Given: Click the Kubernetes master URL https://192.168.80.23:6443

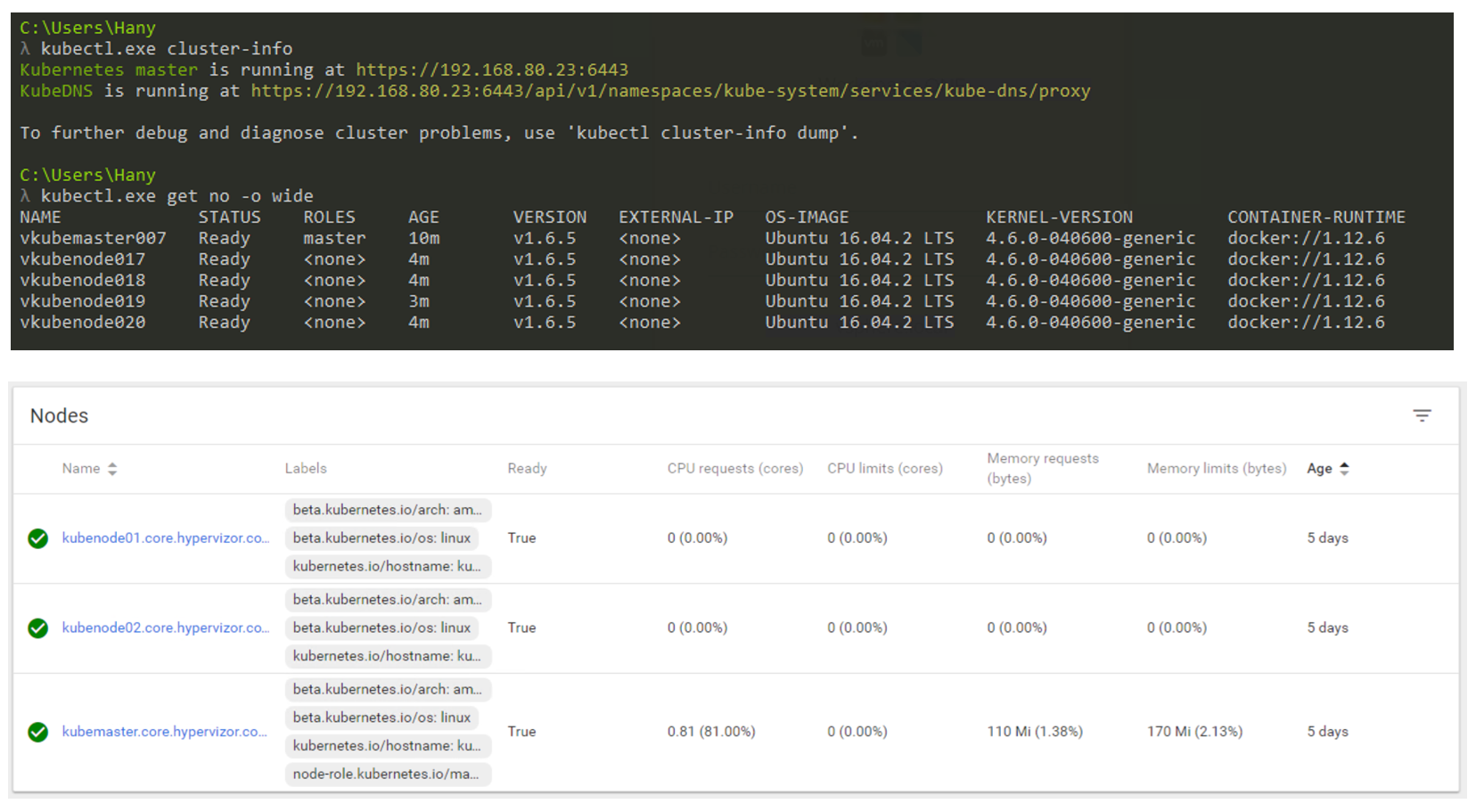Looking at the screenshot, I should tap(492, 70).
